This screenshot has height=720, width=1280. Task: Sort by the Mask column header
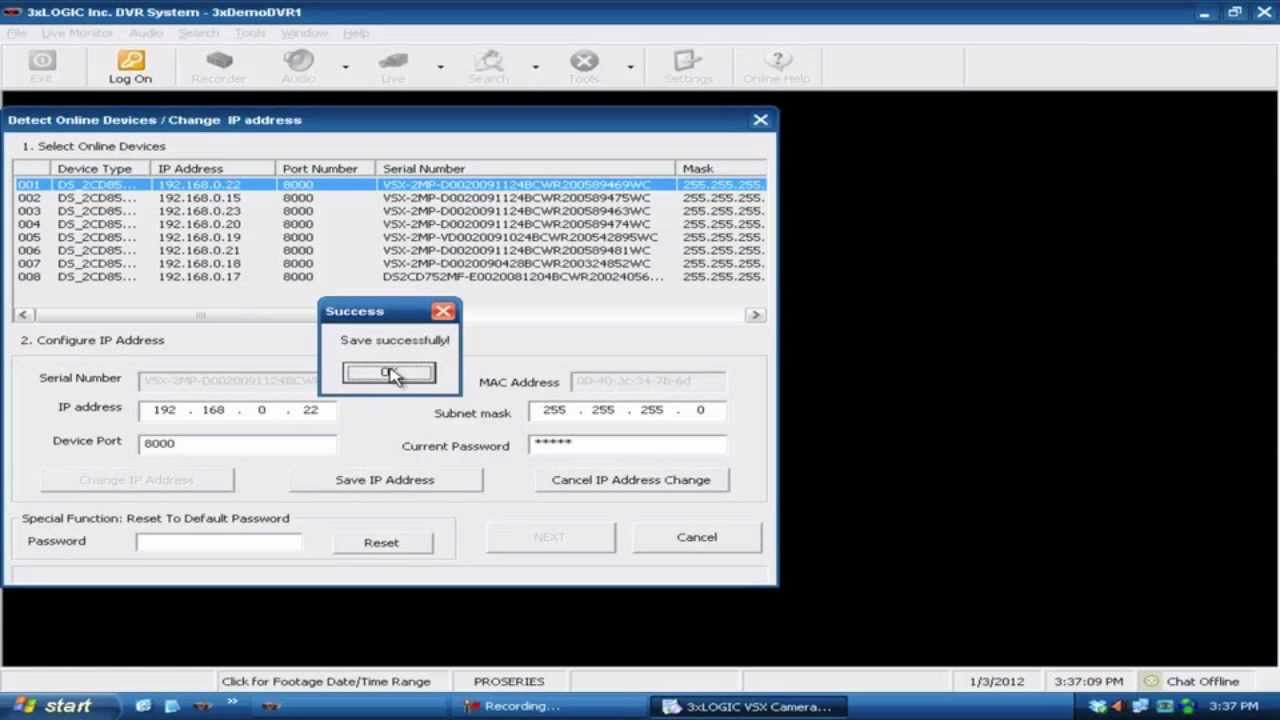721,169
